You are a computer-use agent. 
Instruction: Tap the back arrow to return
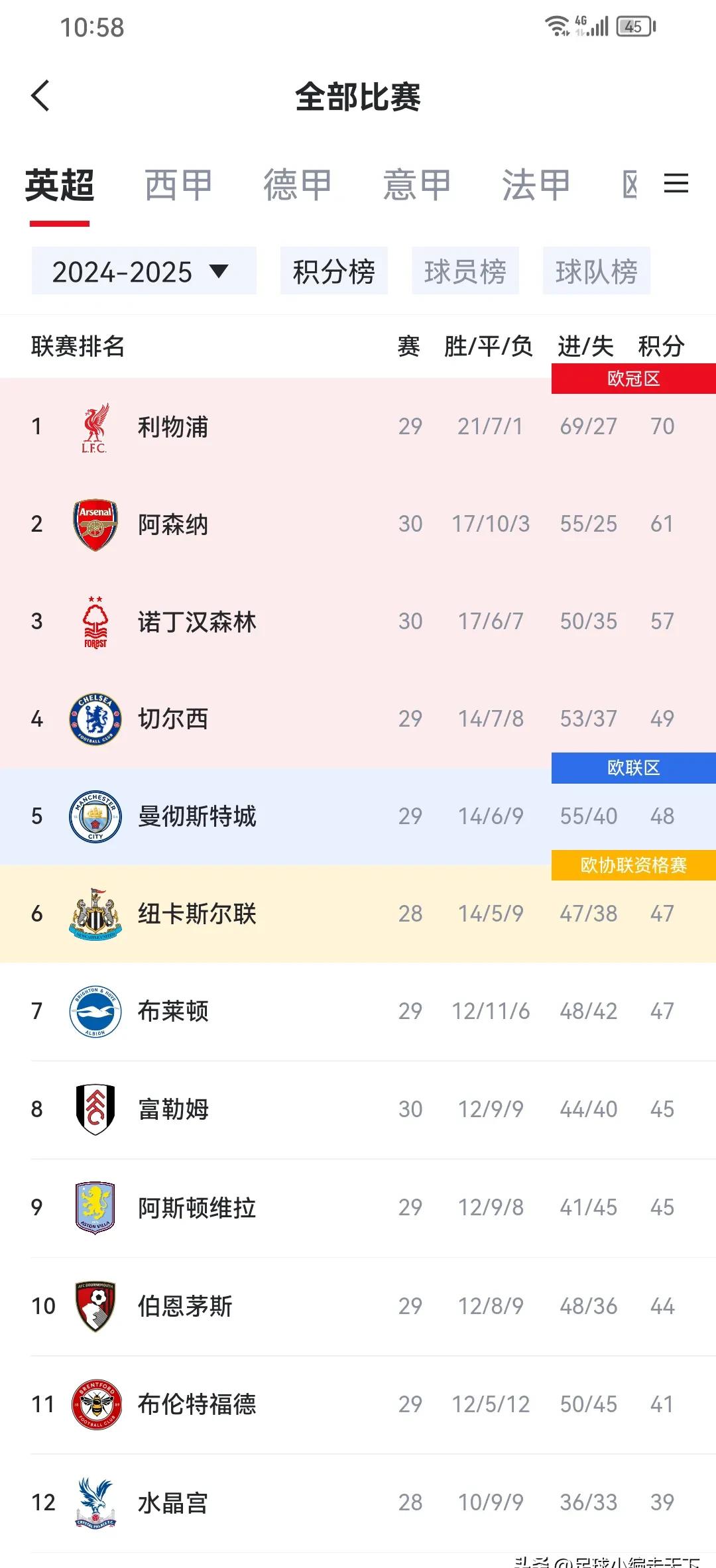[41, 97]
